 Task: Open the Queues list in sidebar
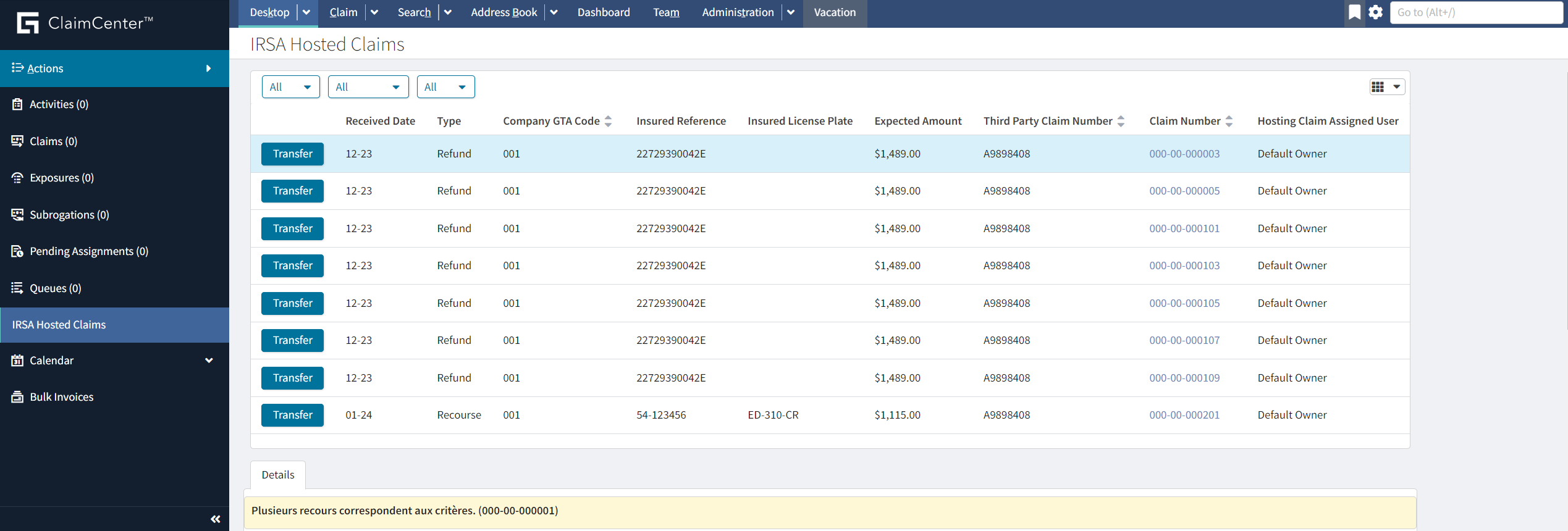click(55, 288)
